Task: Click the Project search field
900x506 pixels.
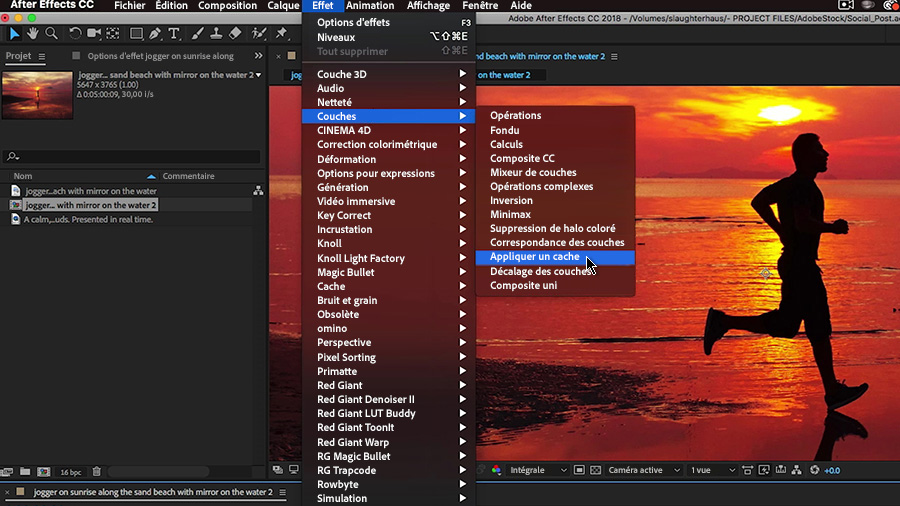Action: [136, 157]
